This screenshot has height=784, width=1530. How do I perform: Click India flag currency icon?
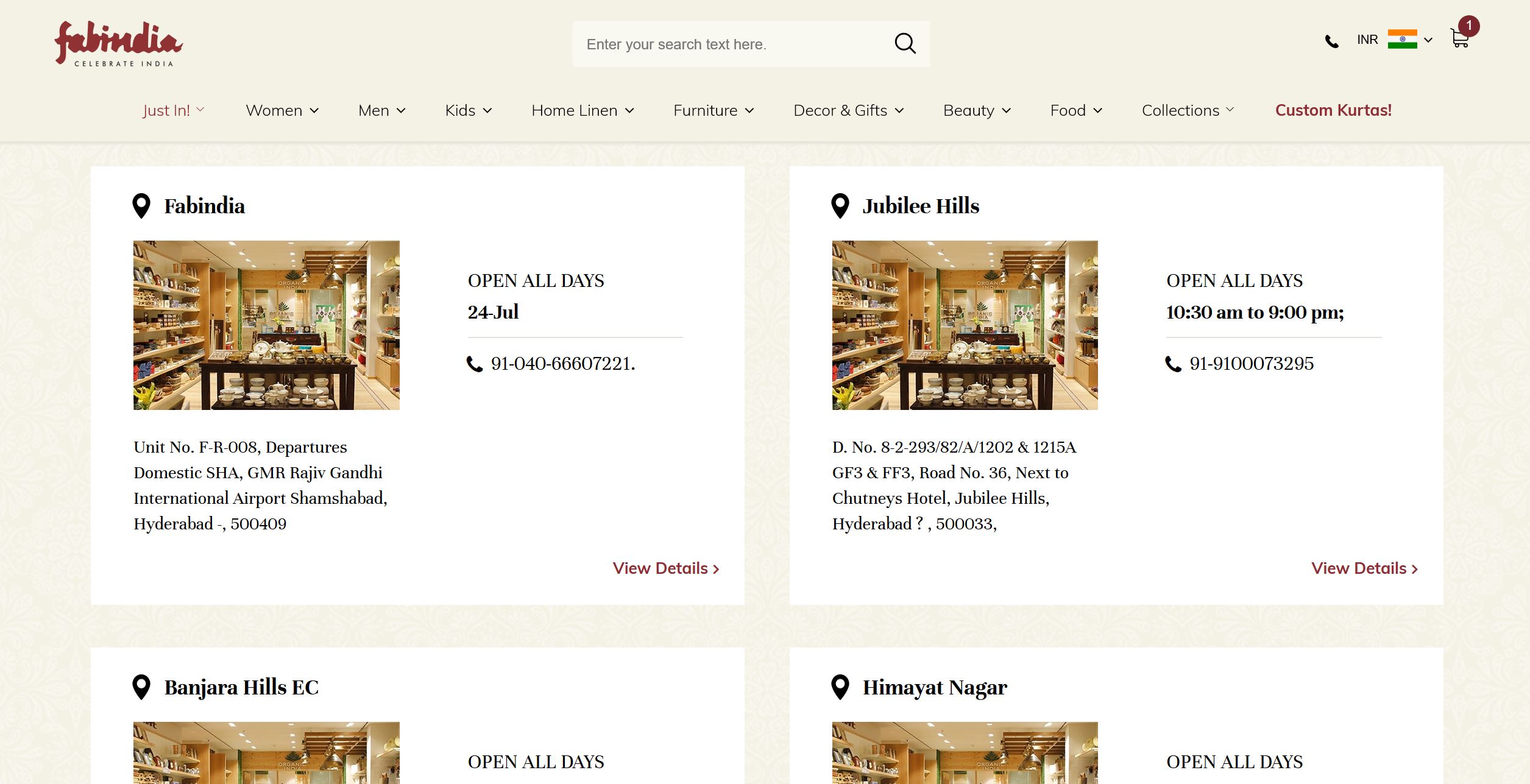click(1402, 39)
